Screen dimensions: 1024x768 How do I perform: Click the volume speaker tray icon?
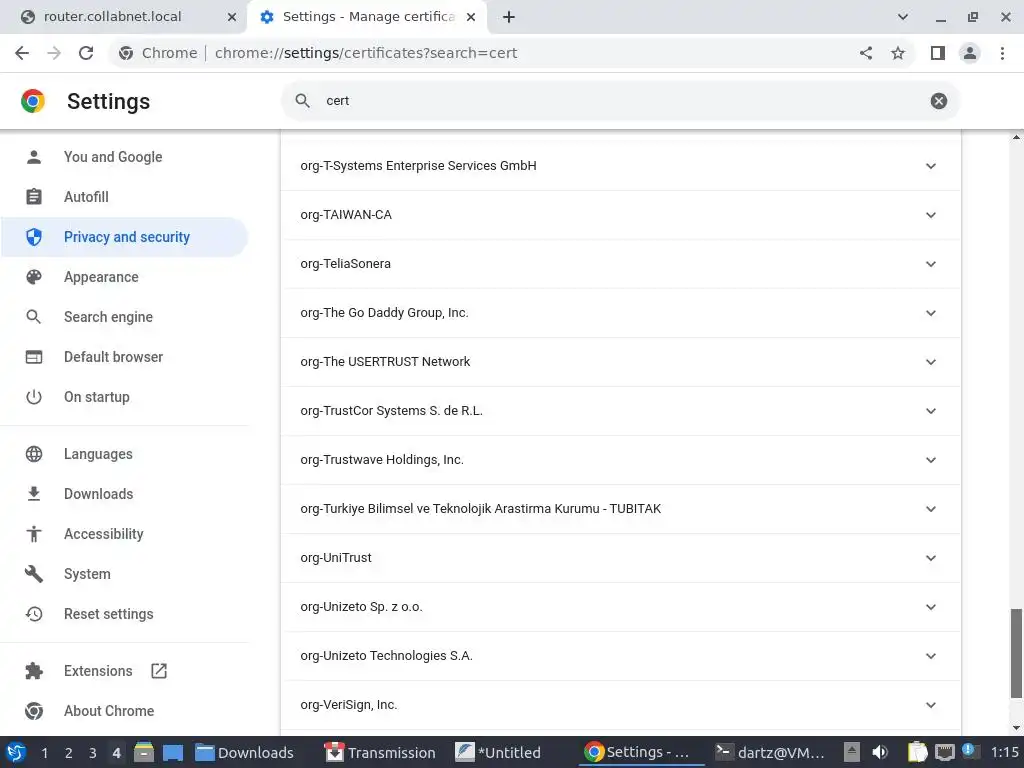(x=880, y=752)
